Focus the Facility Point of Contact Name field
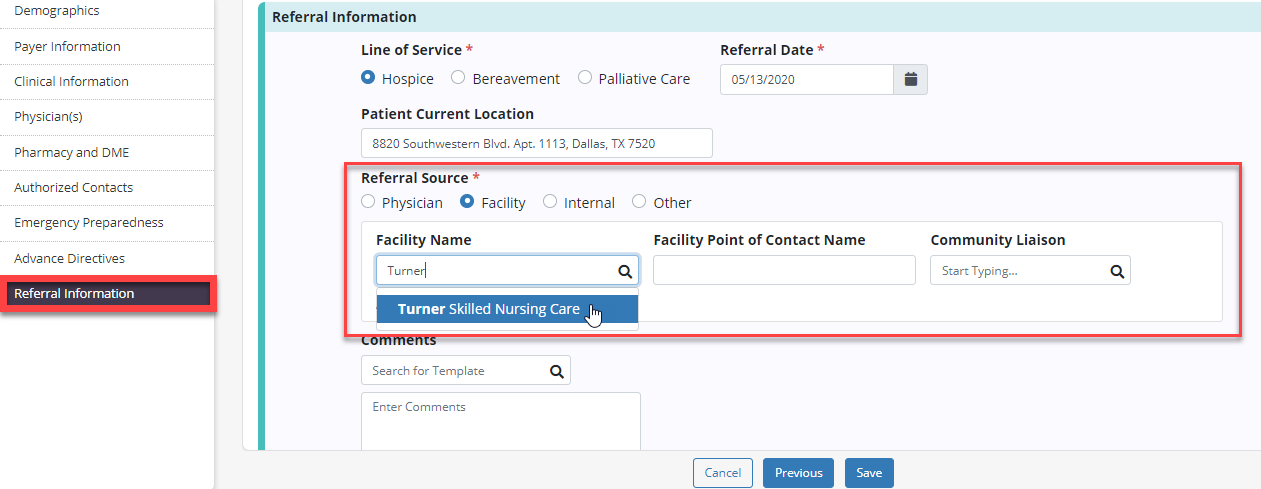Image resolution: width=1261 pixels, height=489 pixels. coord(784,271)
